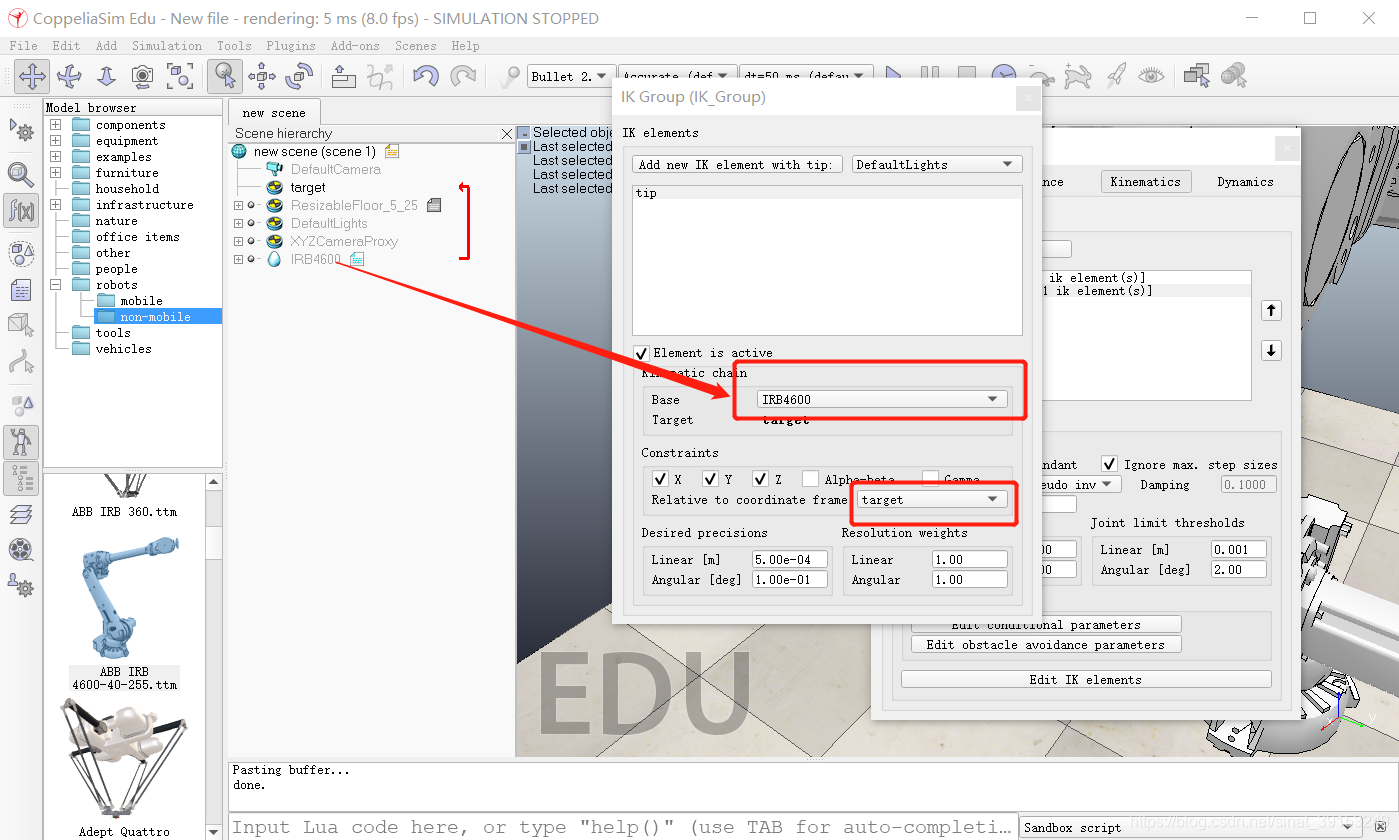Enable the Gamma constraint checkbox
Image resolution: width=1399 pixels, height=840 pixels.
(x=930, y=479)
